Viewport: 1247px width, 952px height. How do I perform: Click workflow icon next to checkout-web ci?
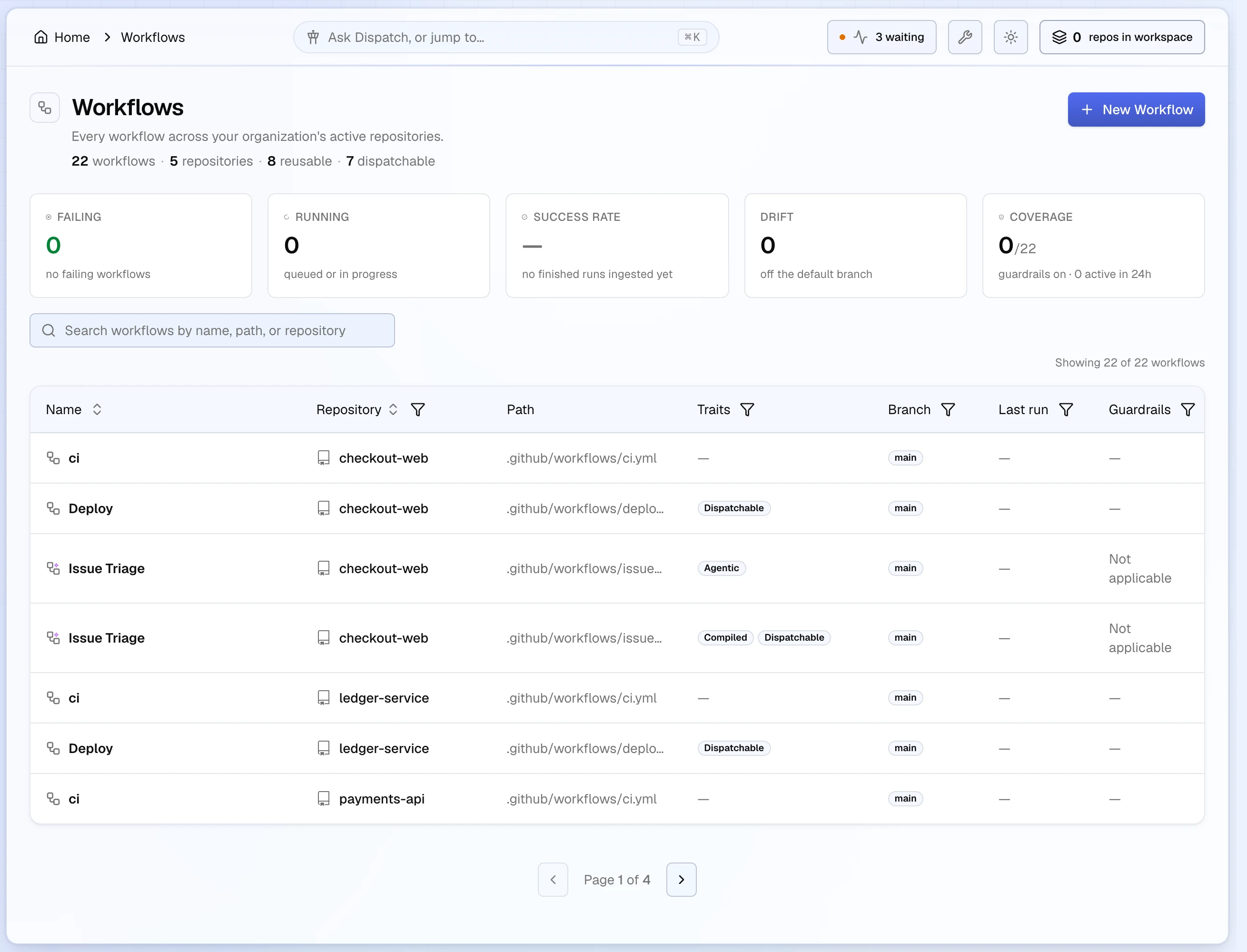pyautogui.click(x=53, y=458)
